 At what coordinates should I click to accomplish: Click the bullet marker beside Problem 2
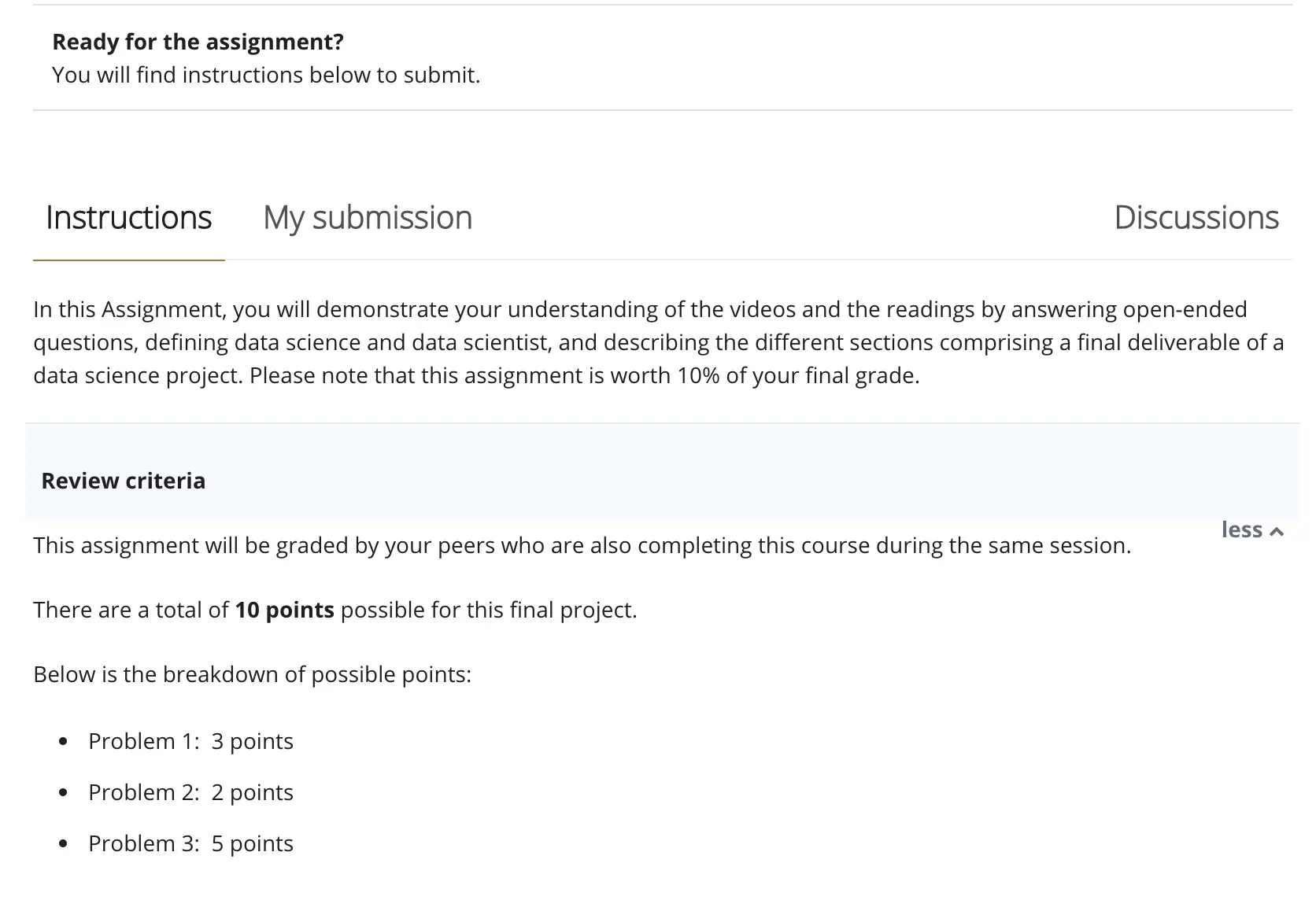coord(64,792)
